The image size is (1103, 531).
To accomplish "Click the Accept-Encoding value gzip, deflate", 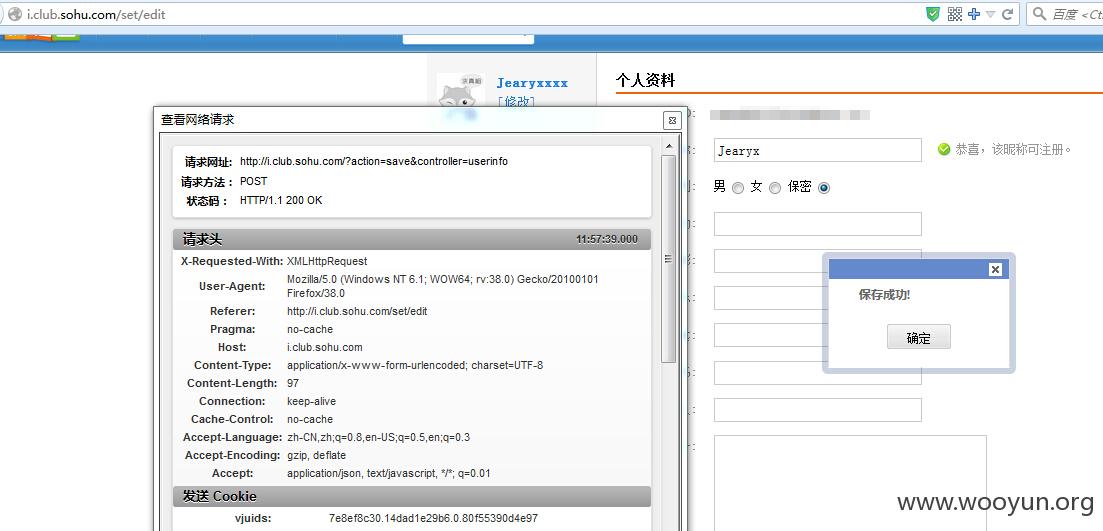I will (317, 455).
